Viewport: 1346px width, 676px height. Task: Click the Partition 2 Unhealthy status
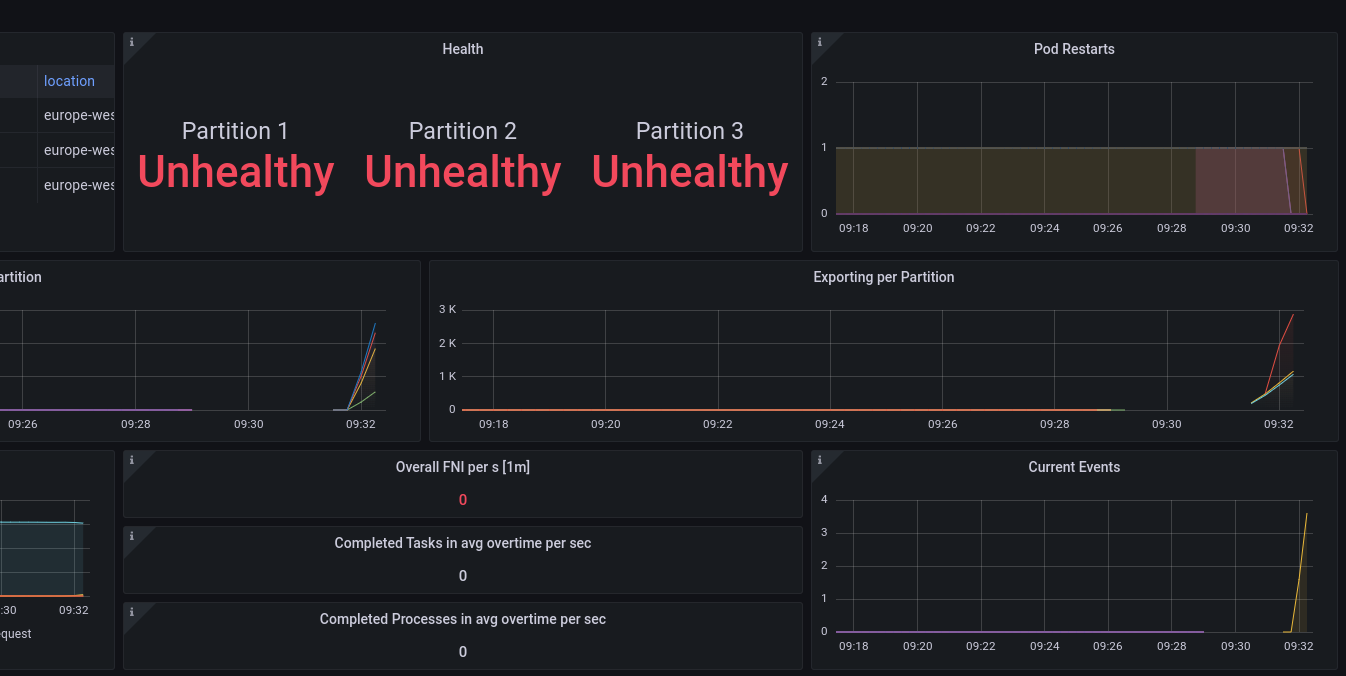point(463,172)
